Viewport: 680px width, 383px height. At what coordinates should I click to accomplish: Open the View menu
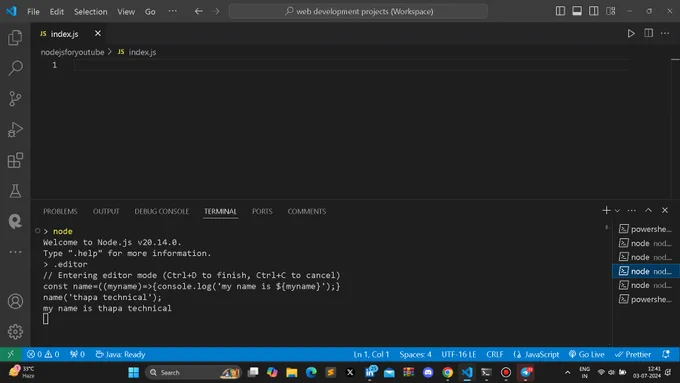point(126,12)
